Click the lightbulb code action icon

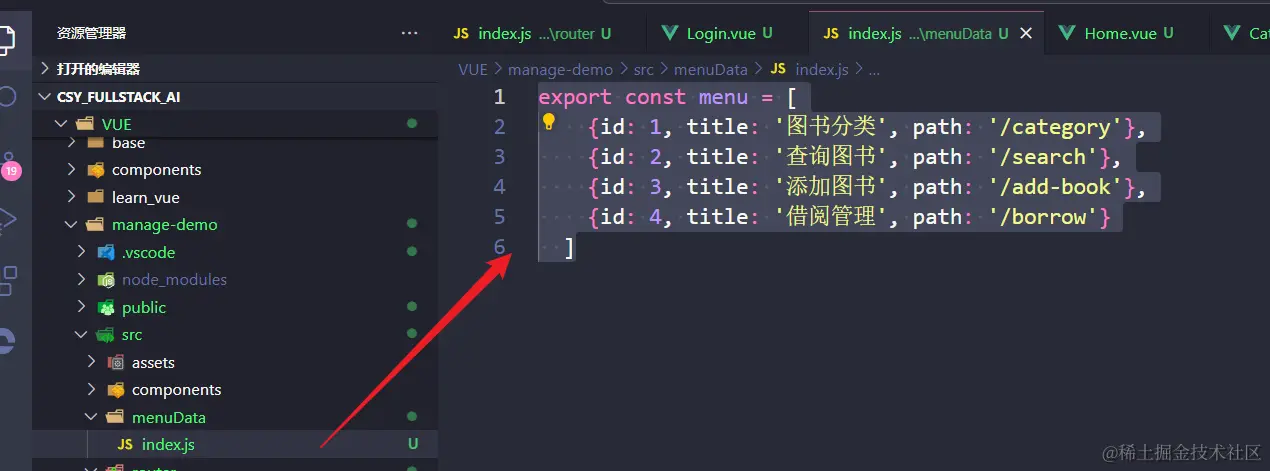click(548, 122)
